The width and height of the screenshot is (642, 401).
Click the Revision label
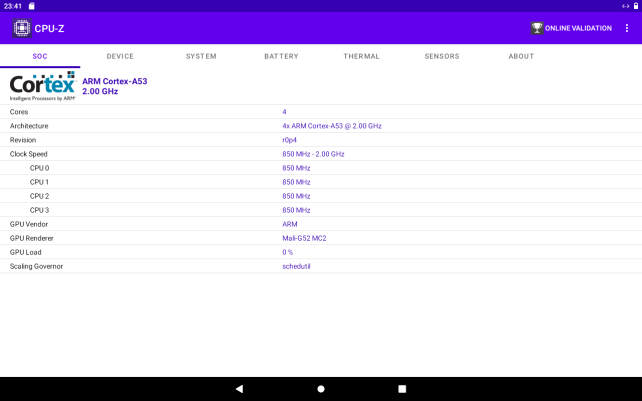(x=23, y=140)
